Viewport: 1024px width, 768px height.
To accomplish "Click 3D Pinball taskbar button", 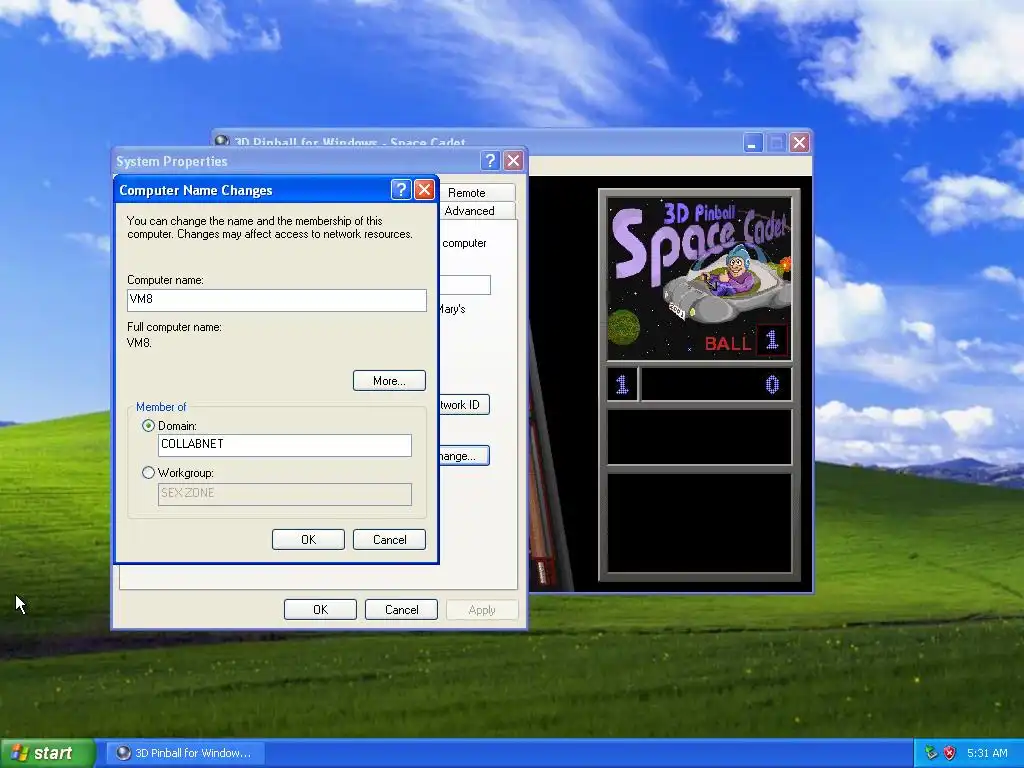I will click(x=185, y=753).
